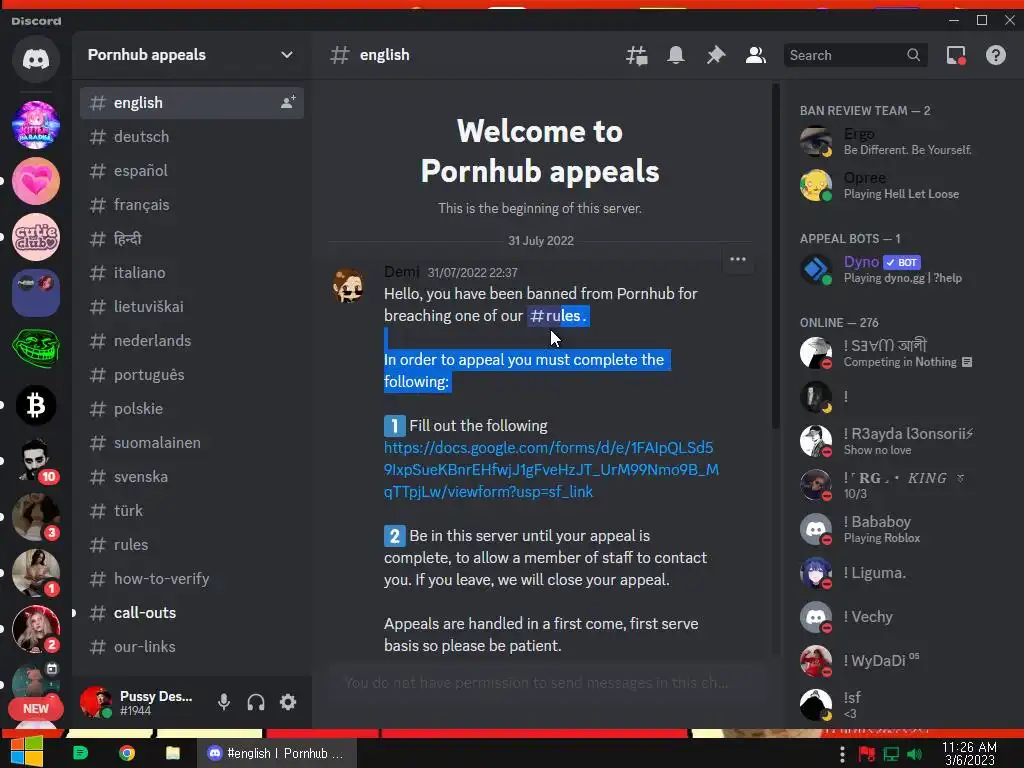Open the Google Forms appeal link
The height and width of the screenshot is (768, 1024).
(551, 470)
